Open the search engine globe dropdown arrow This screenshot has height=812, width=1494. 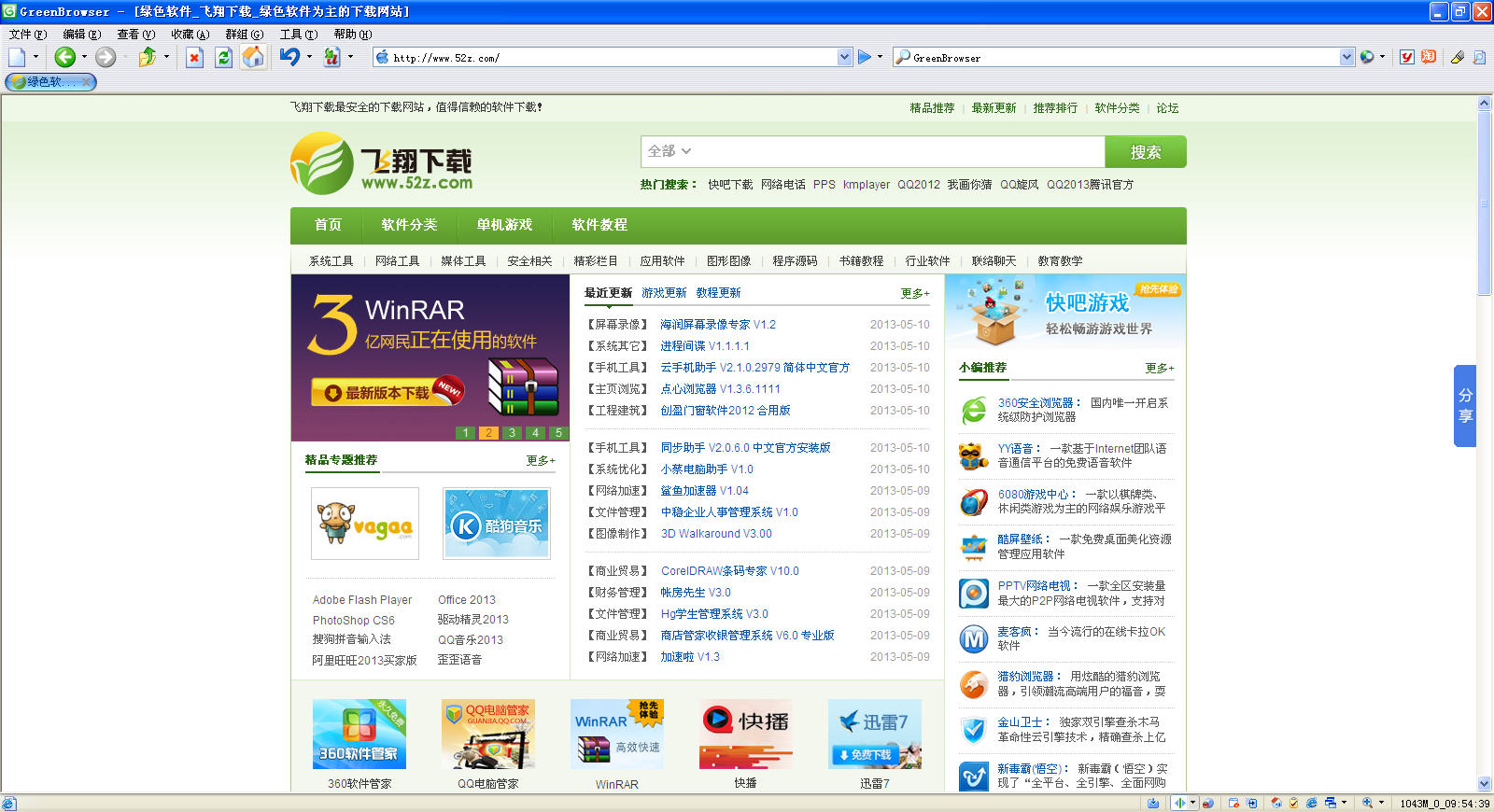(1383, 57)
